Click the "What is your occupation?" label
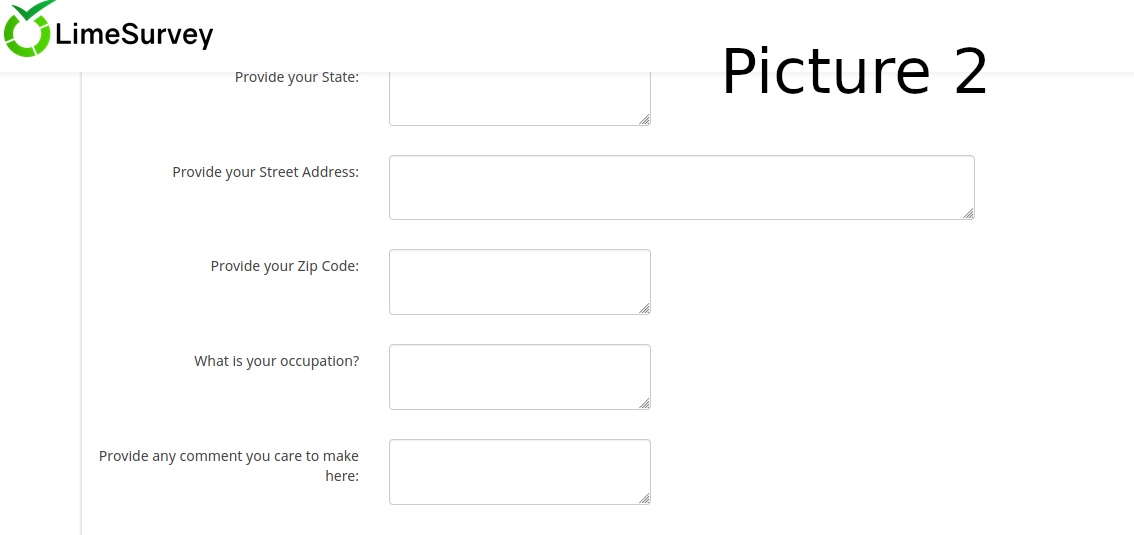 point(276,361)
